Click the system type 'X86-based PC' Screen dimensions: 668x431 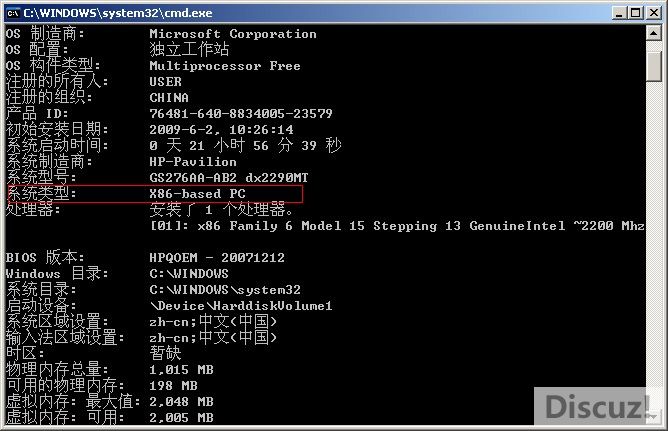pyautogui.click(x=197, y=194)
